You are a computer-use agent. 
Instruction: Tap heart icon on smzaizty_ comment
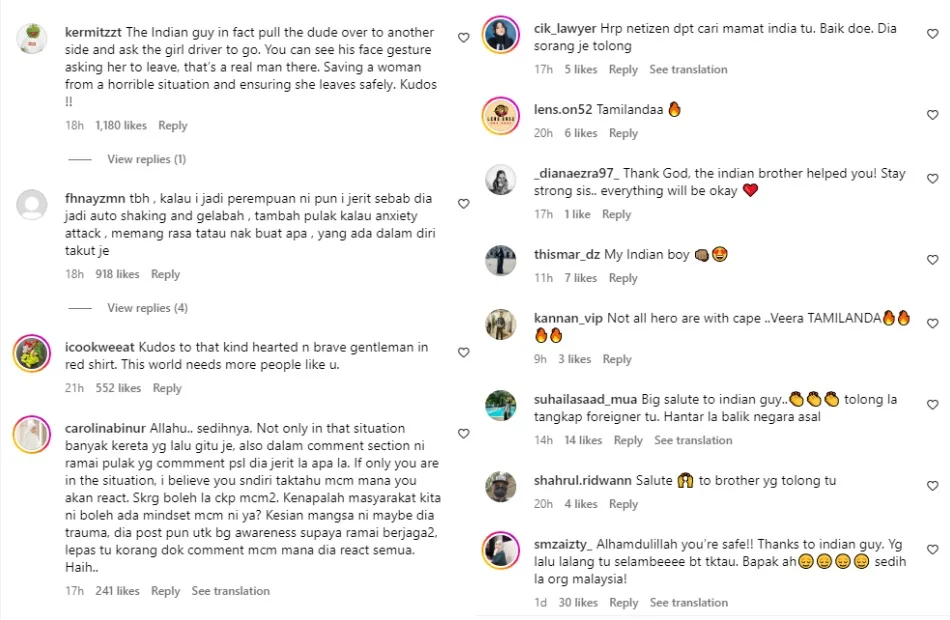(933, 550)
